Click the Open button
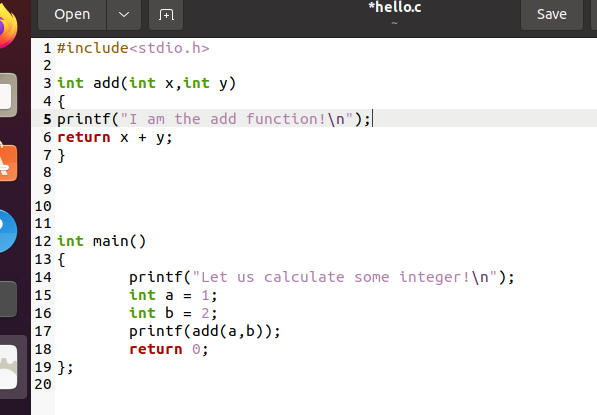The image size is (597, 415). 72,14
